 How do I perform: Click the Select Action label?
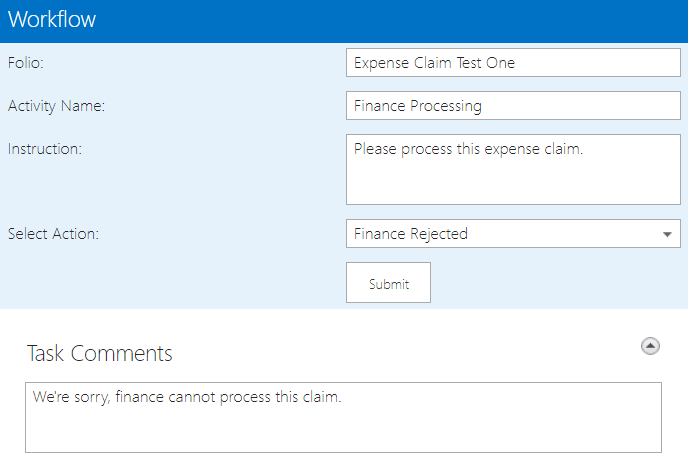[53, 234]
